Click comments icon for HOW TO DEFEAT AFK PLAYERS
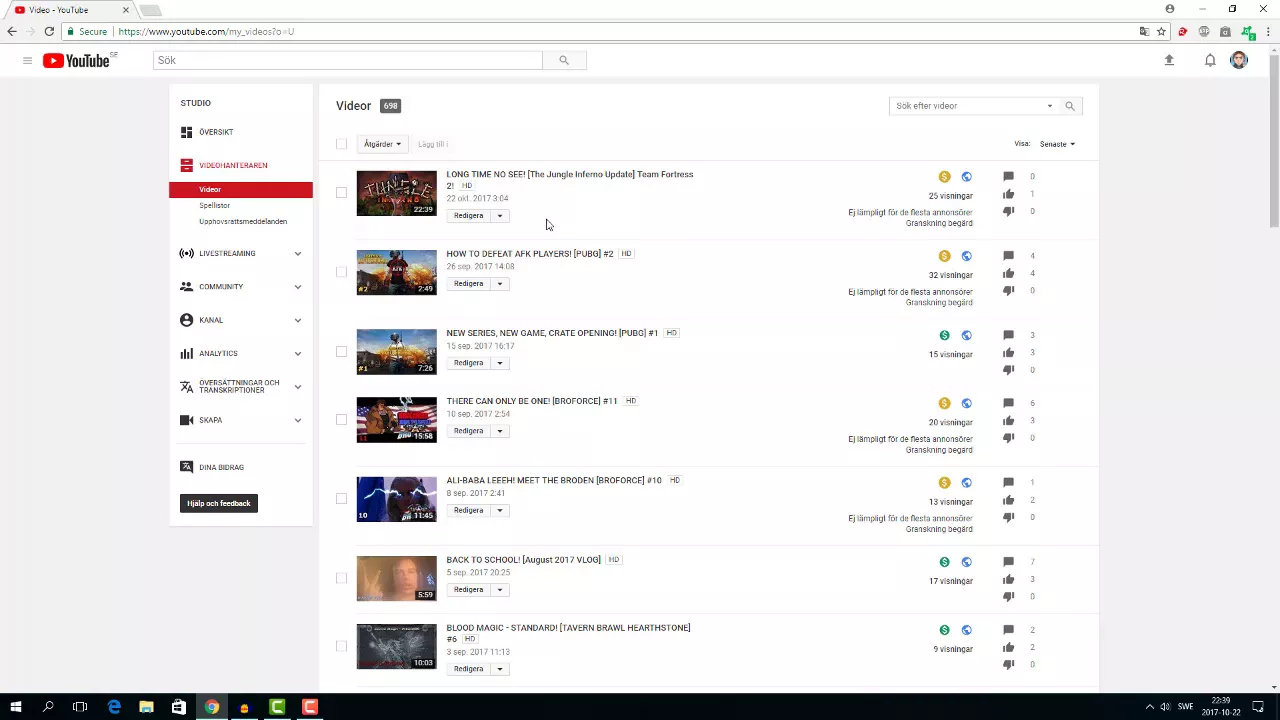The height and width of the screenshot is (720, 1280). [1008, 256]
